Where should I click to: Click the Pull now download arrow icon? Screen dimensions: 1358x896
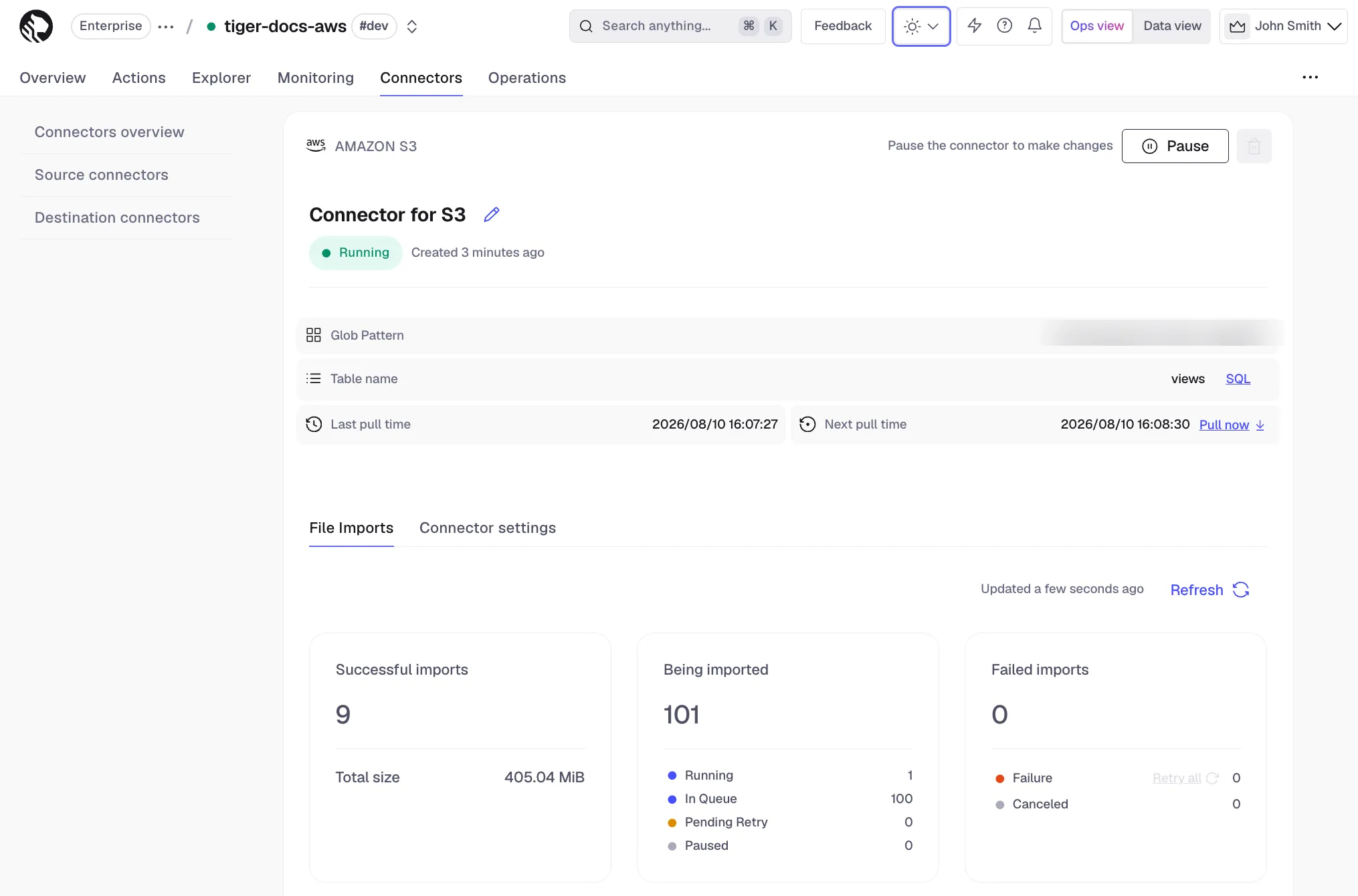1260,425
